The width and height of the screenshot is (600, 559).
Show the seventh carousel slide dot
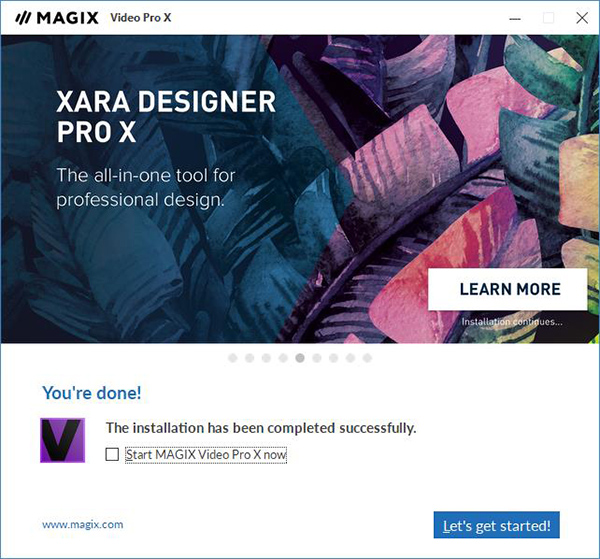pyautogui.click(x=334, y=358)
